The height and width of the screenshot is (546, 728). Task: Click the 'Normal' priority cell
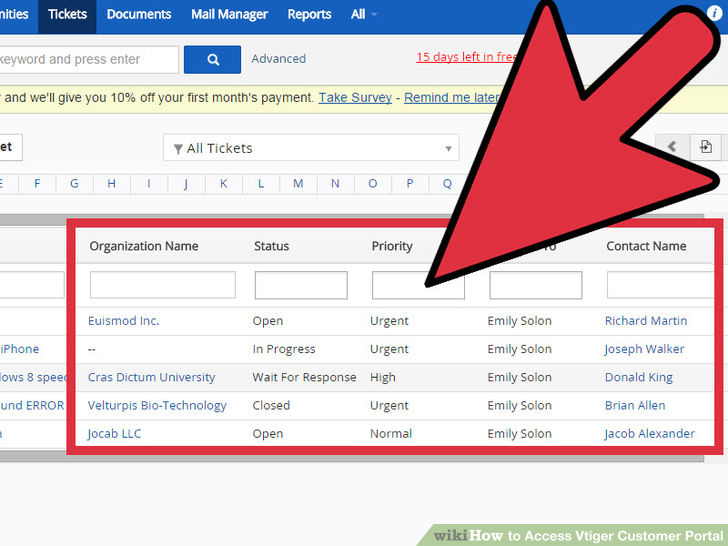click(391, 434)
